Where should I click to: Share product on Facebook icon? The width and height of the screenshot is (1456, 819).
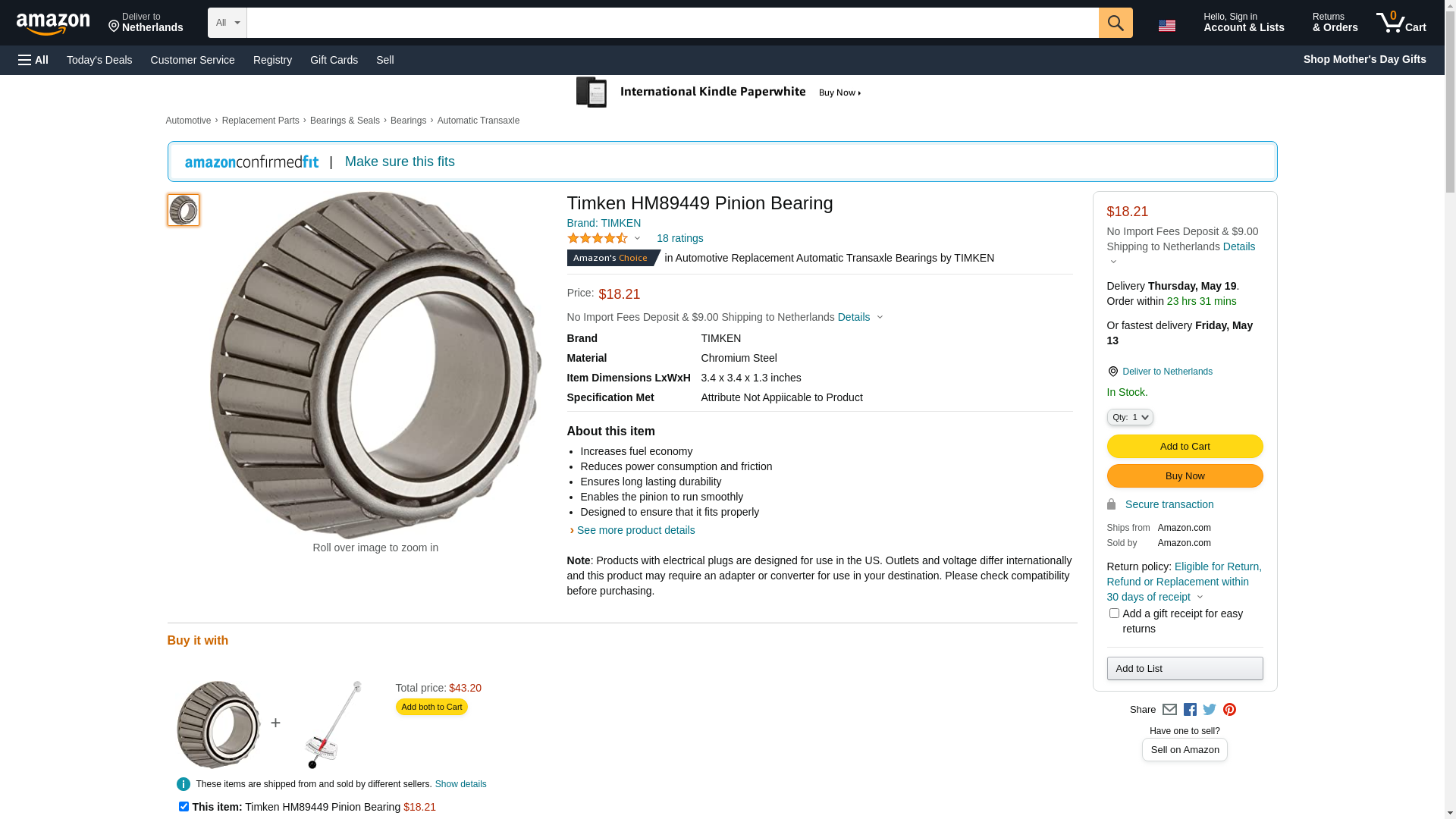tap(1190, 710)
